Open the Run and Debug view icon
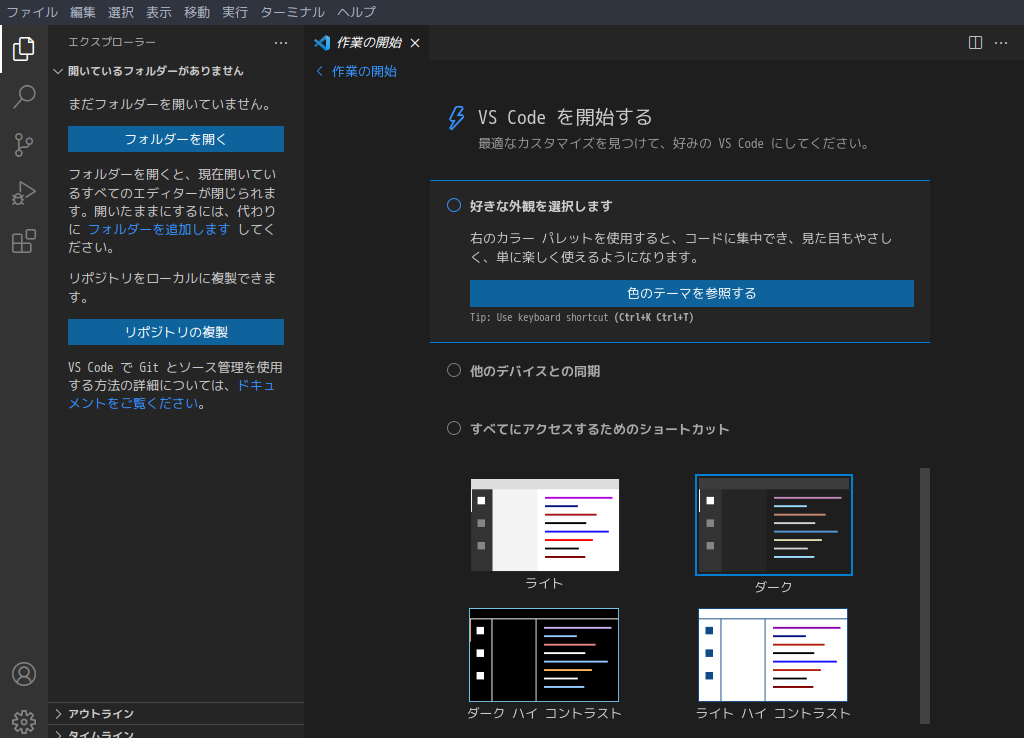The image size is (1024, 738). [x=24, y=193]
